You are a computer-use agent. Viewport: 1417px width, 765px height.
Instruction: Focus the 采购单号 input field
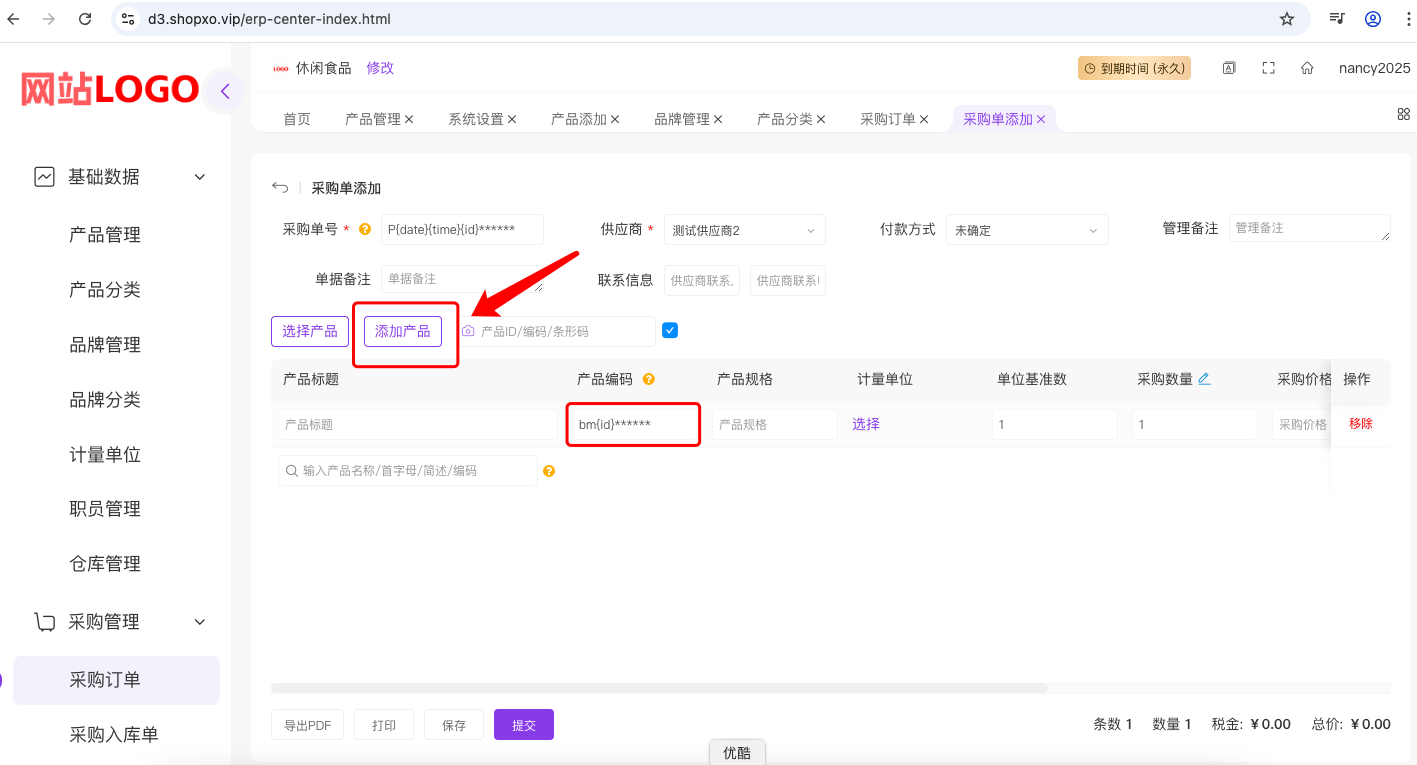point(462,229)
